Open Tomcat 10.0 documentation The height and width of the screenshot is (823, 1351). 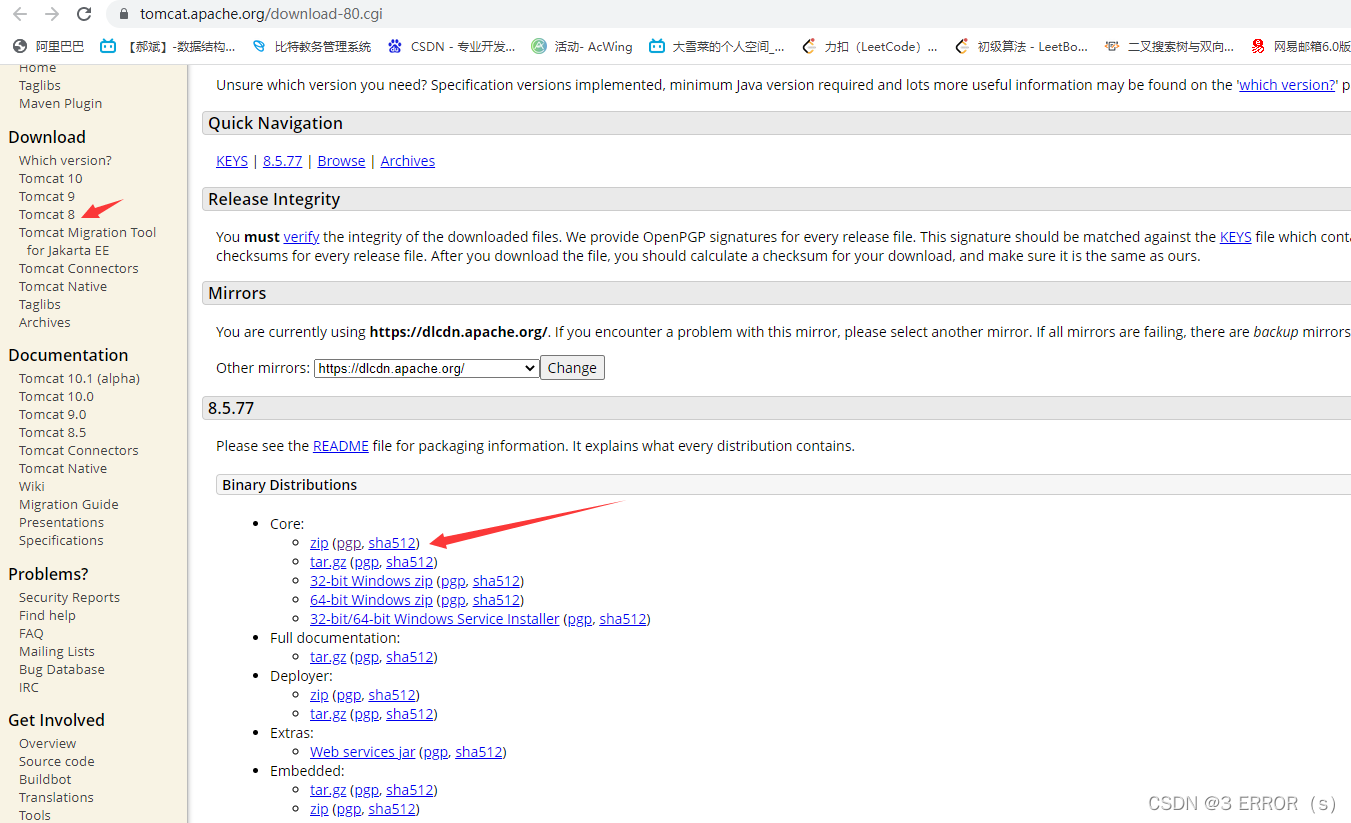click(56, 396)
